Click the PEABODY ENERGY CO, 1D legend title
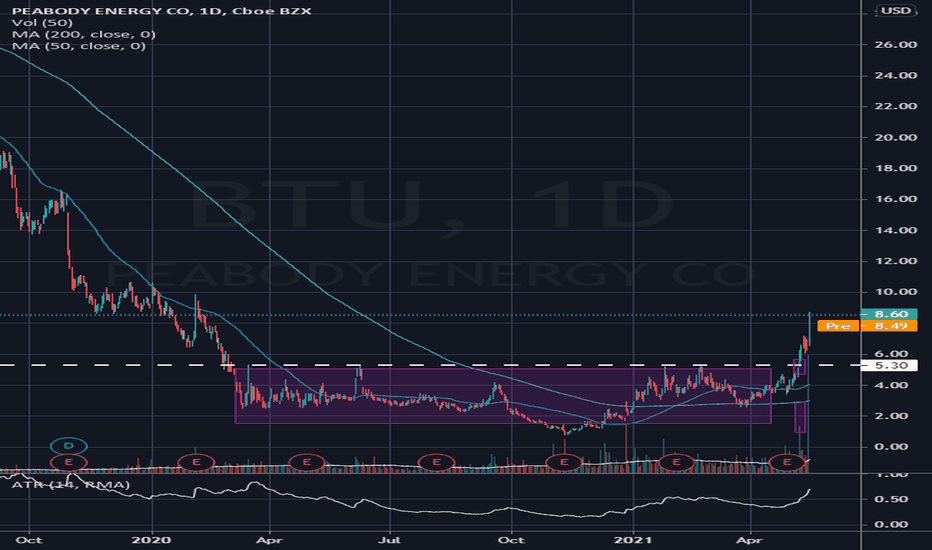 click(x=161, y=11)
